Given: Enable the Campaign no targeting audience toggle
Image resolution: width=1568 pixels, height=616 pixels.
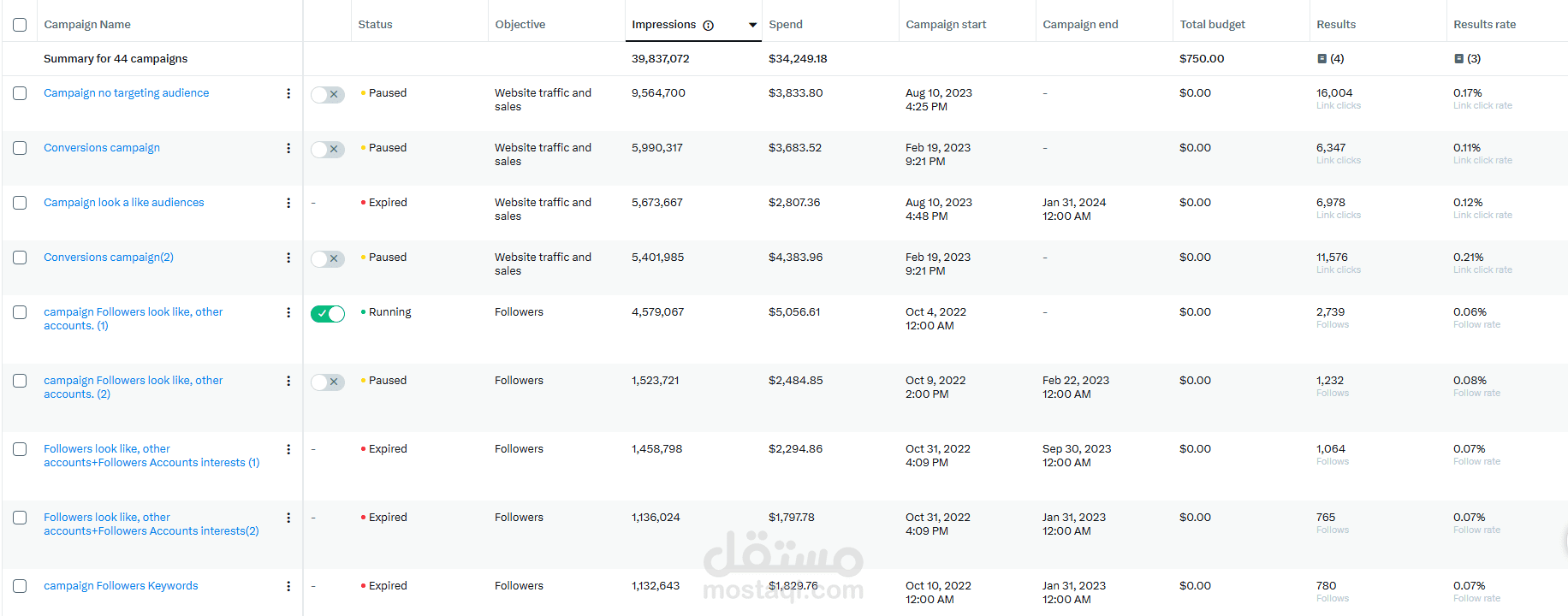Looking at the screenshot, I should [328, 95].
